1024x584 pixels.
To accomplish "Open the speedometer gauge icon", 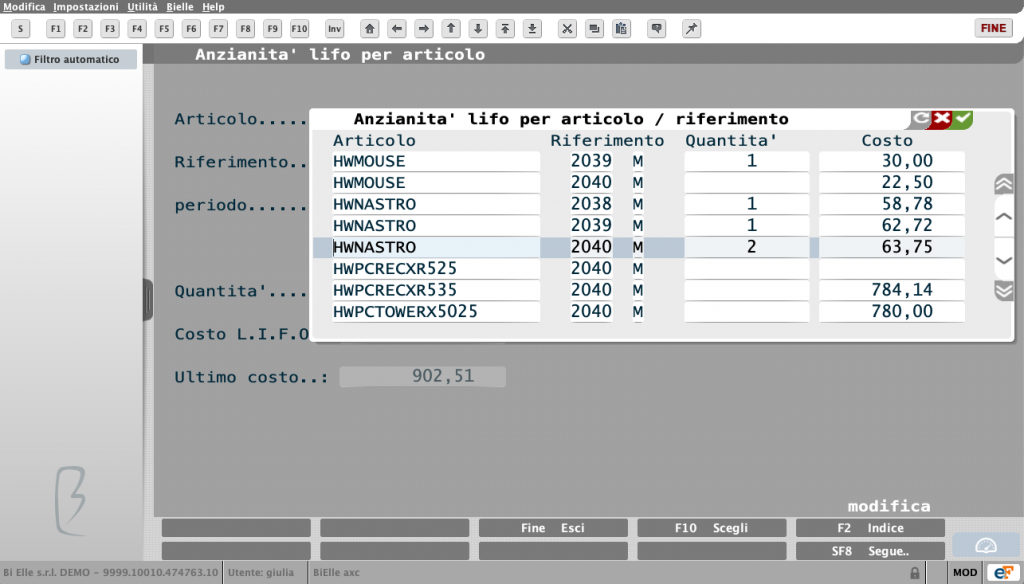I will pos(985,545).
